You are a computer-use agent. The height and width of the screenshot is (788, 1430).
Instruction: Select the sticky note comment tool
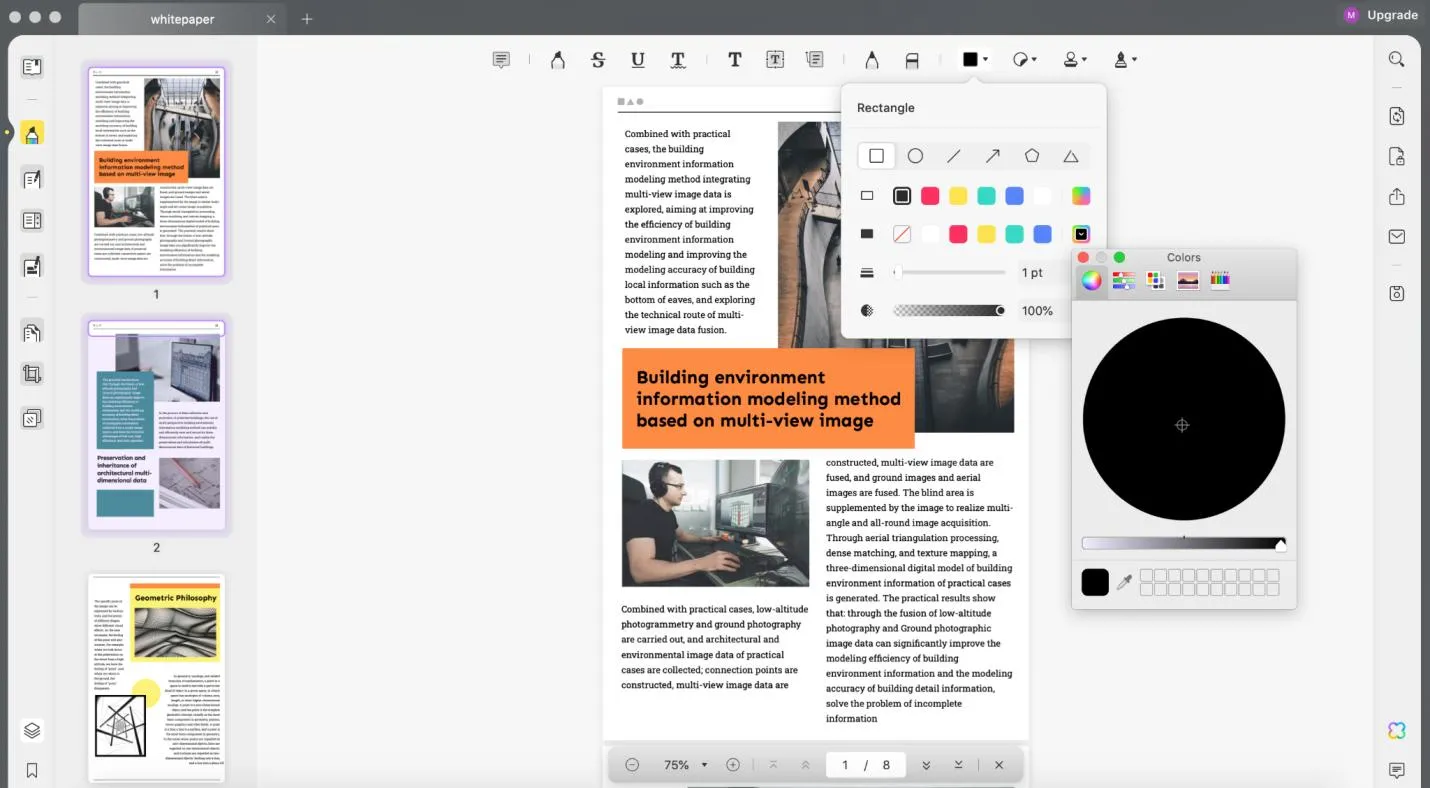pos(501,59)
